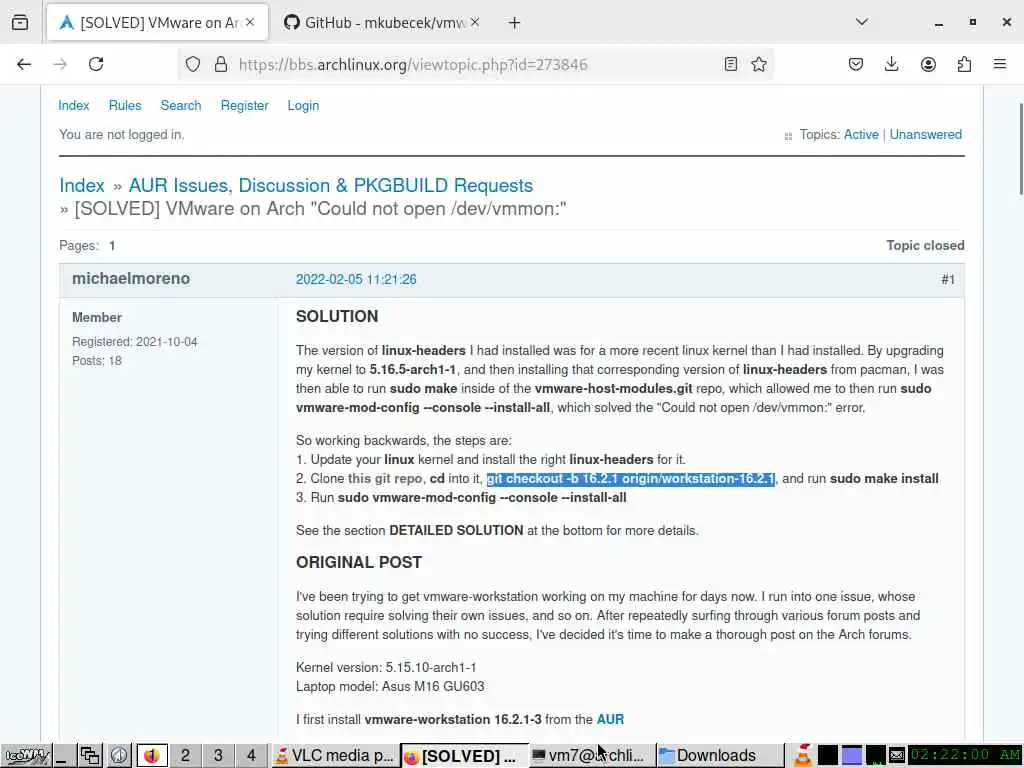Switch to the GitHub - mkubecek/vmw tab
The width and height of the screenshot is (1024, 768).
click(x=382, y=23)
